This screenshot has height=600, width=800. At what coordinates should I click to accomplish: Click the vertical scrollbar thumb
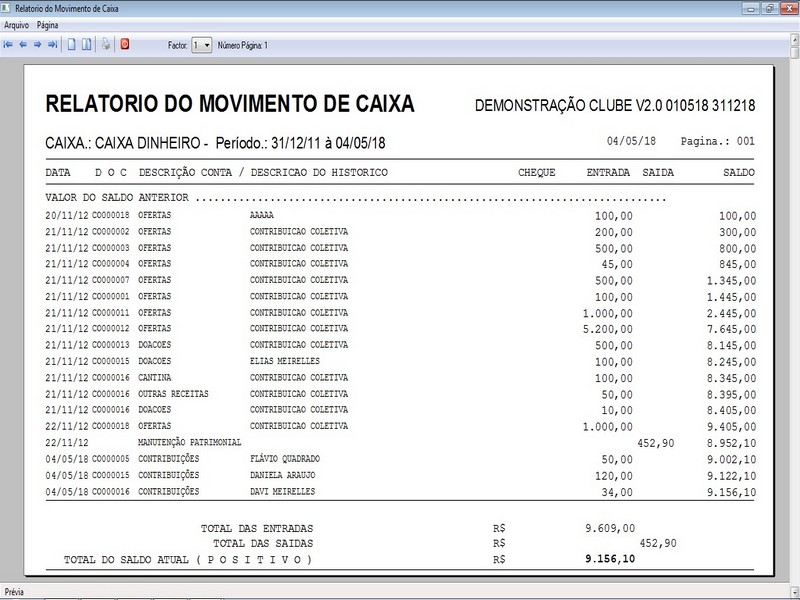[x=795, y=53]
